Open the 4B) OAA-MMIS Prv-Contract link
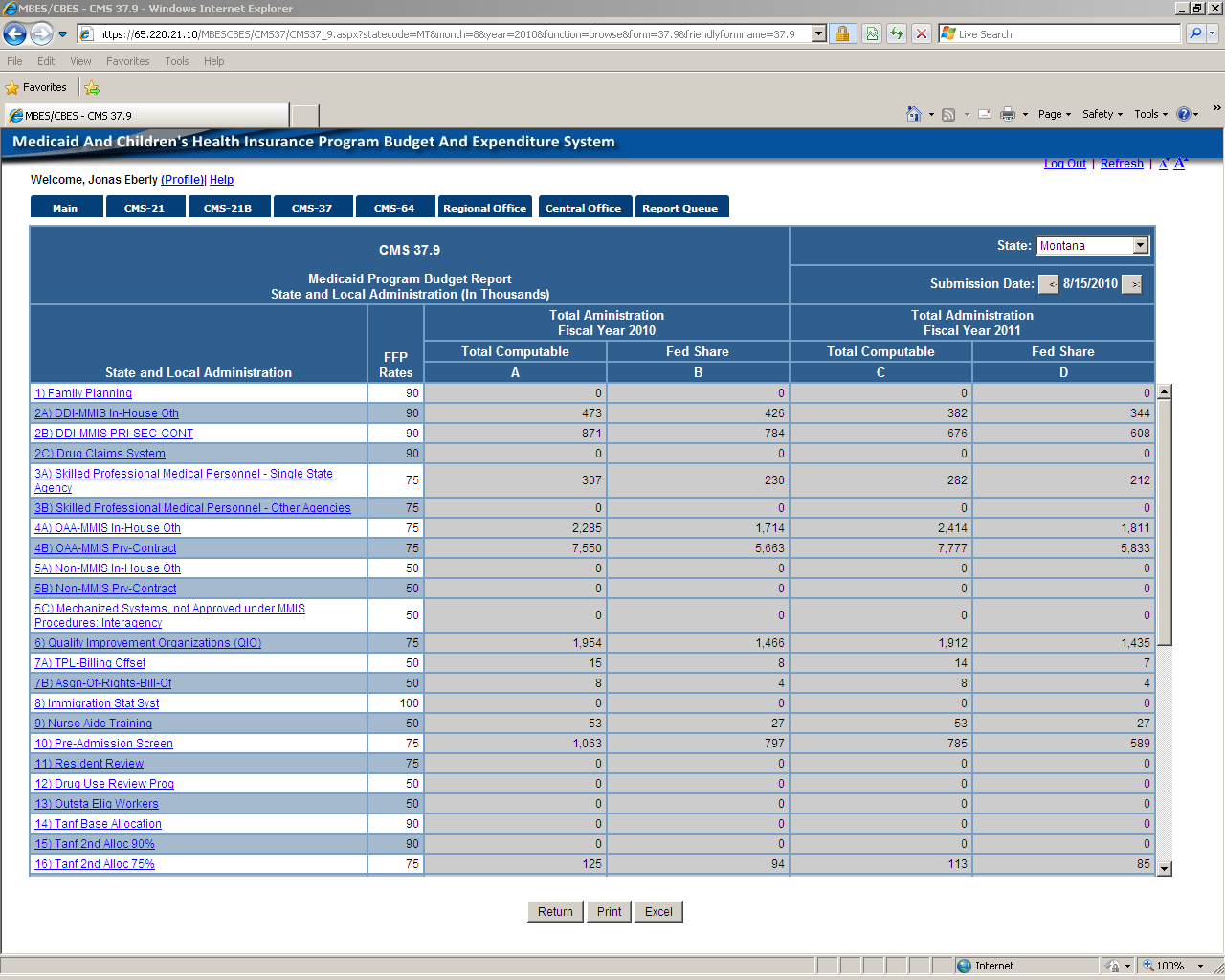The width and height of the screenshot is (1225, 980). click(105, 548)
